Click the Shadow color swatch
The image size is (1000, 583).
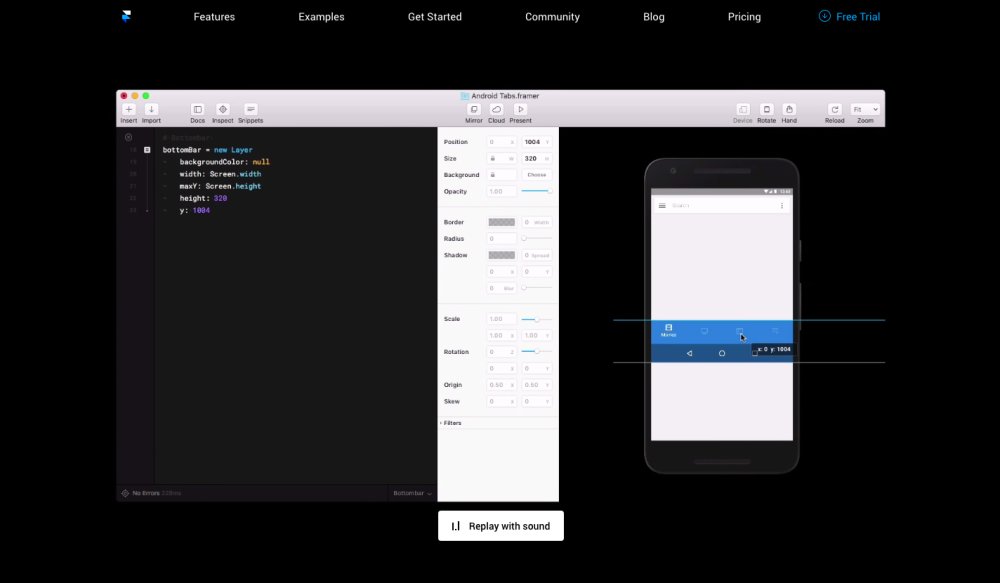[x=502, y=255]
